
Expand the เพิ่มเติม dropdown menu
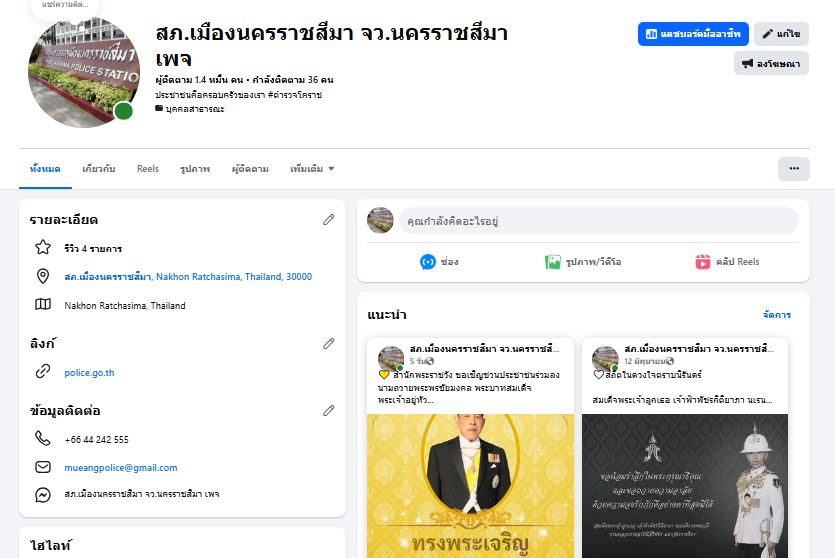click(312, 169)
